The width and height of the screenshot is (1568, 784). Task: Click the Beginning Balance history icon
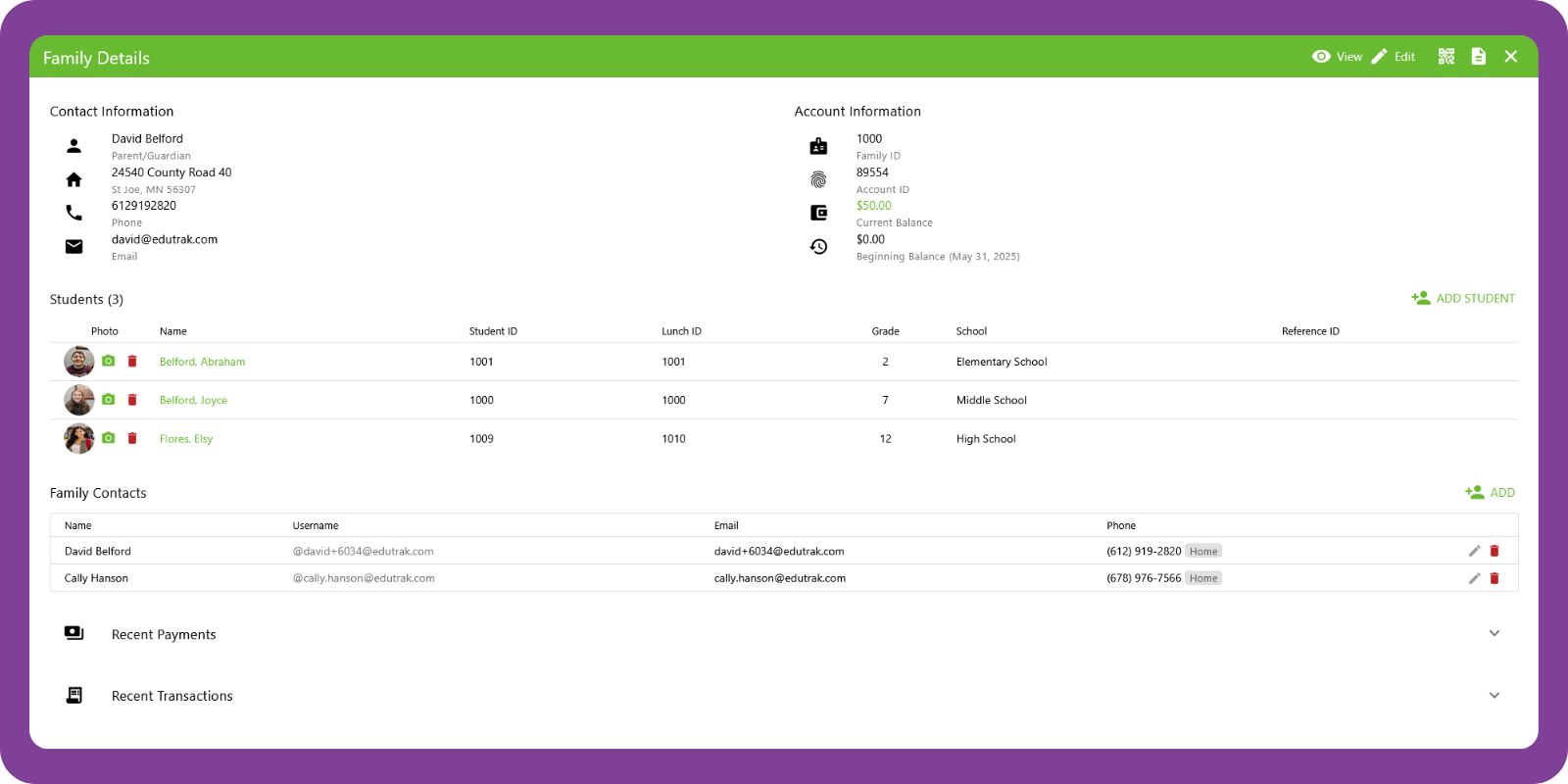coord(818,246)
